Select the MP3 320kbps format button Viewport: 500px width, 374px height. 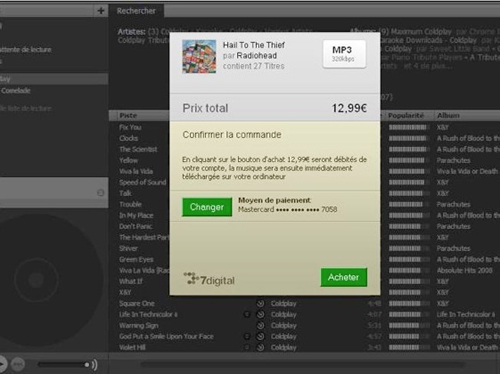(344, 54)
